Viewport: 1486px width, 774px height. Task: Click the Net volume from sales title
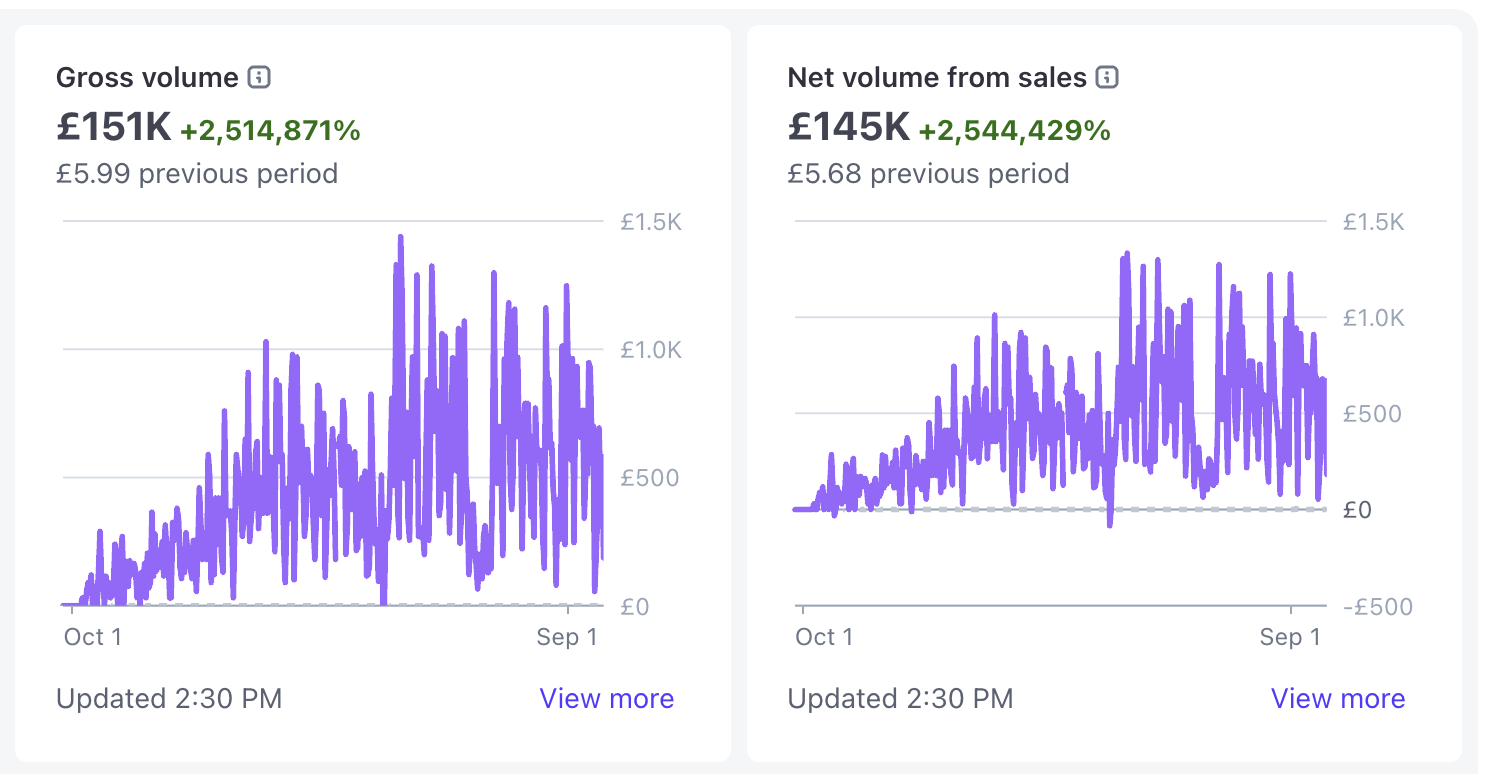tap(936, 77)
